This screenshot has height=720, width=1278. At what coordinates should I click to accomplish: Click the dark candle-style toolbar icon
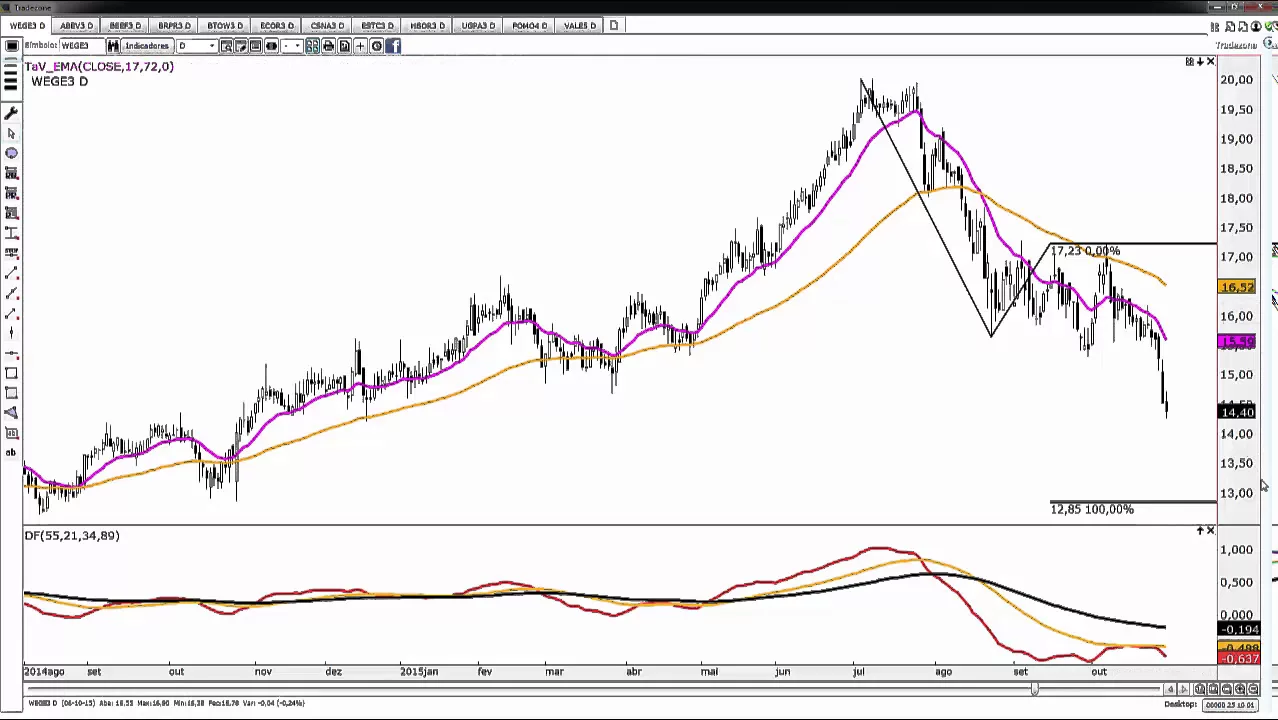[x=271, y=46]
